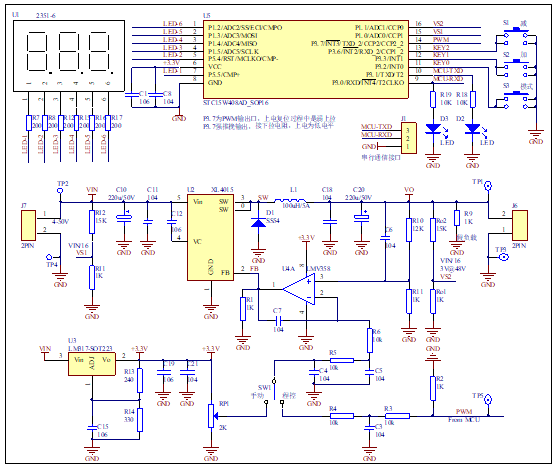
Task: Click pushbutton S1 symbol
Action: point(516,36)
